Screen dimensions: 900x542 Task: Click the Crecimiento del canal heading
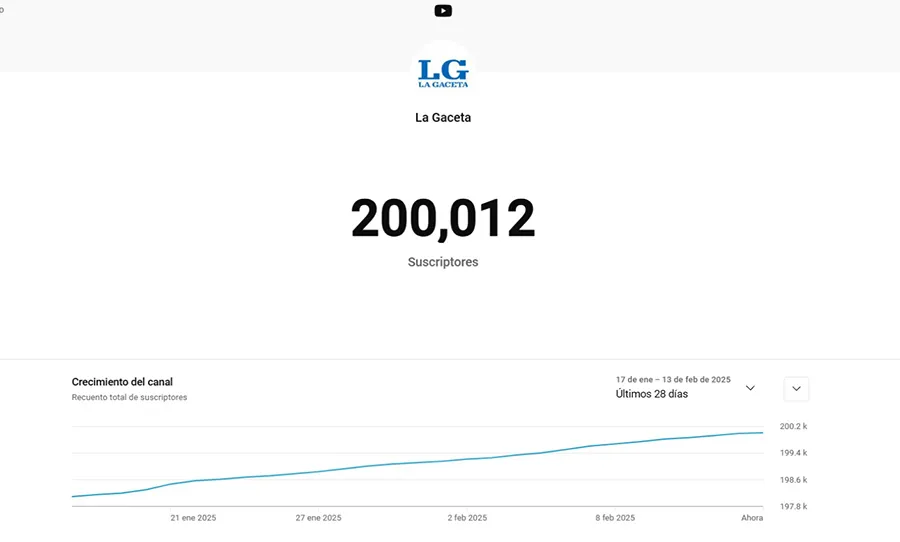click(x=122, y=382)
